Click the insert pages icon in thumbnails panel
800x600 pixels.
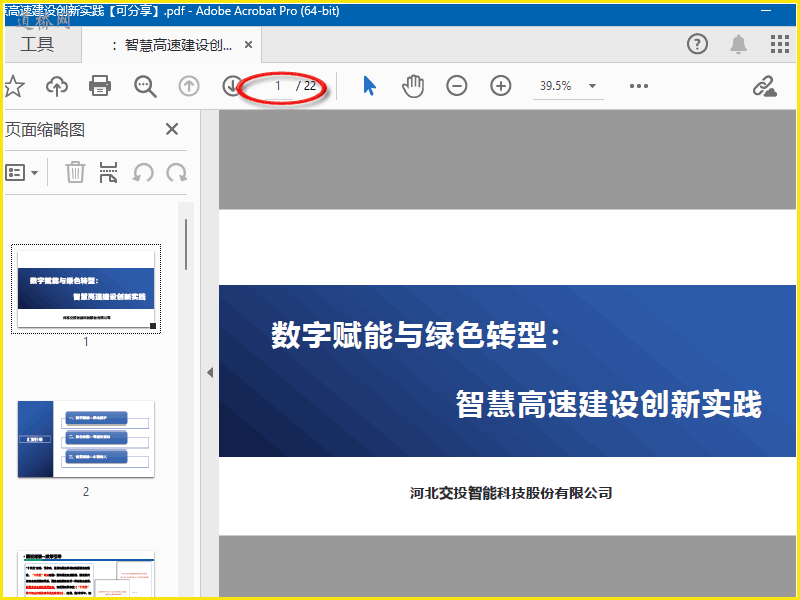108,172
